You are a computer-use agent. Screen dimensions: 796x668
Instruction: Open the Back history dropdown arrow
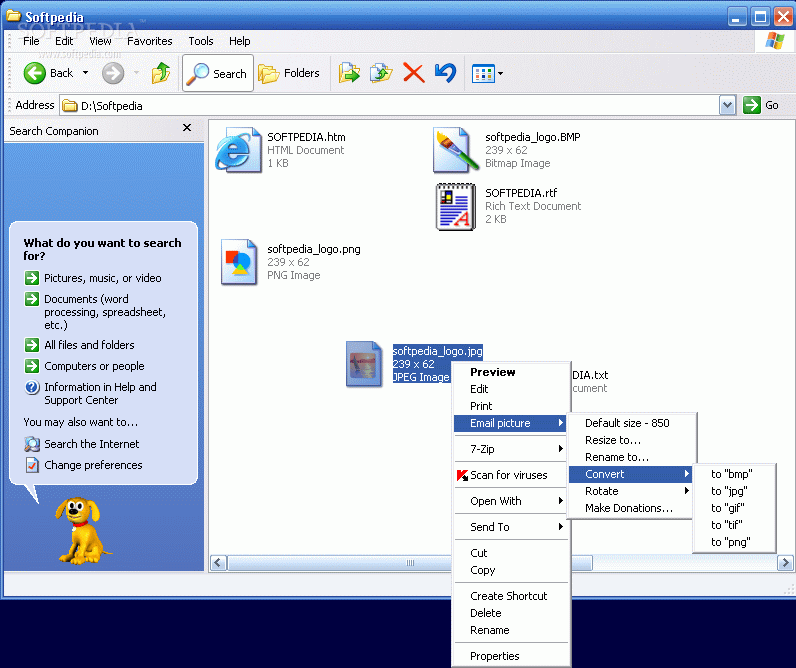point(85,73)
